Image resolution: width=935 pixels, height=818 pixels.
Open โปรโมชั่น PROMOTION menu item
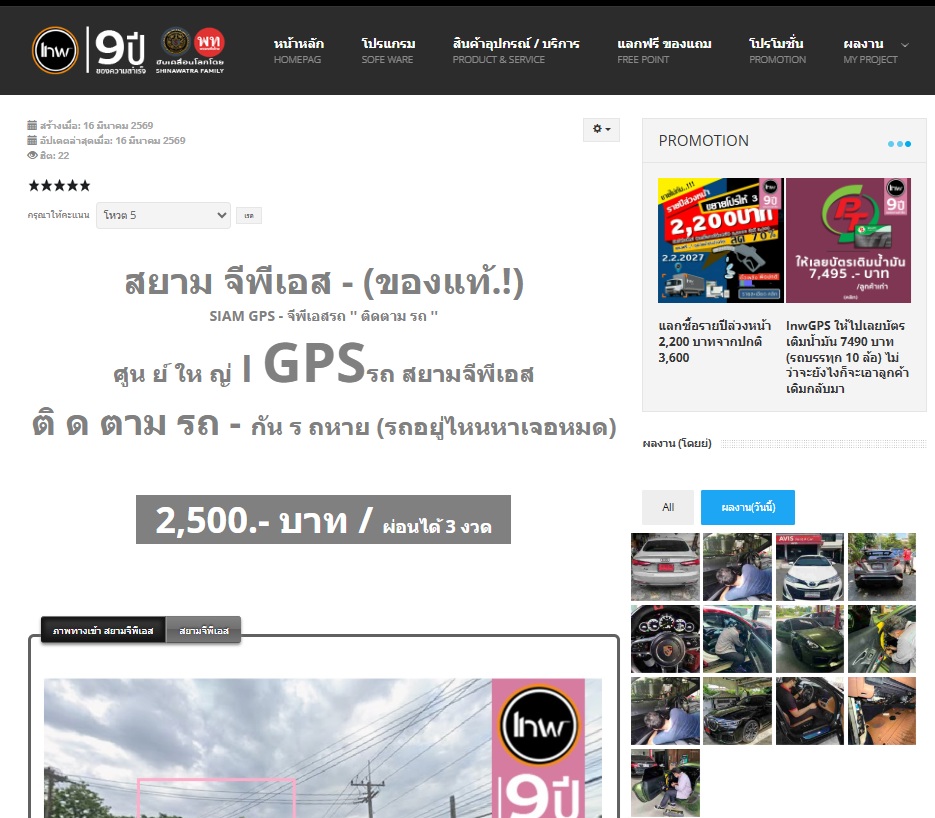point(778,51)
